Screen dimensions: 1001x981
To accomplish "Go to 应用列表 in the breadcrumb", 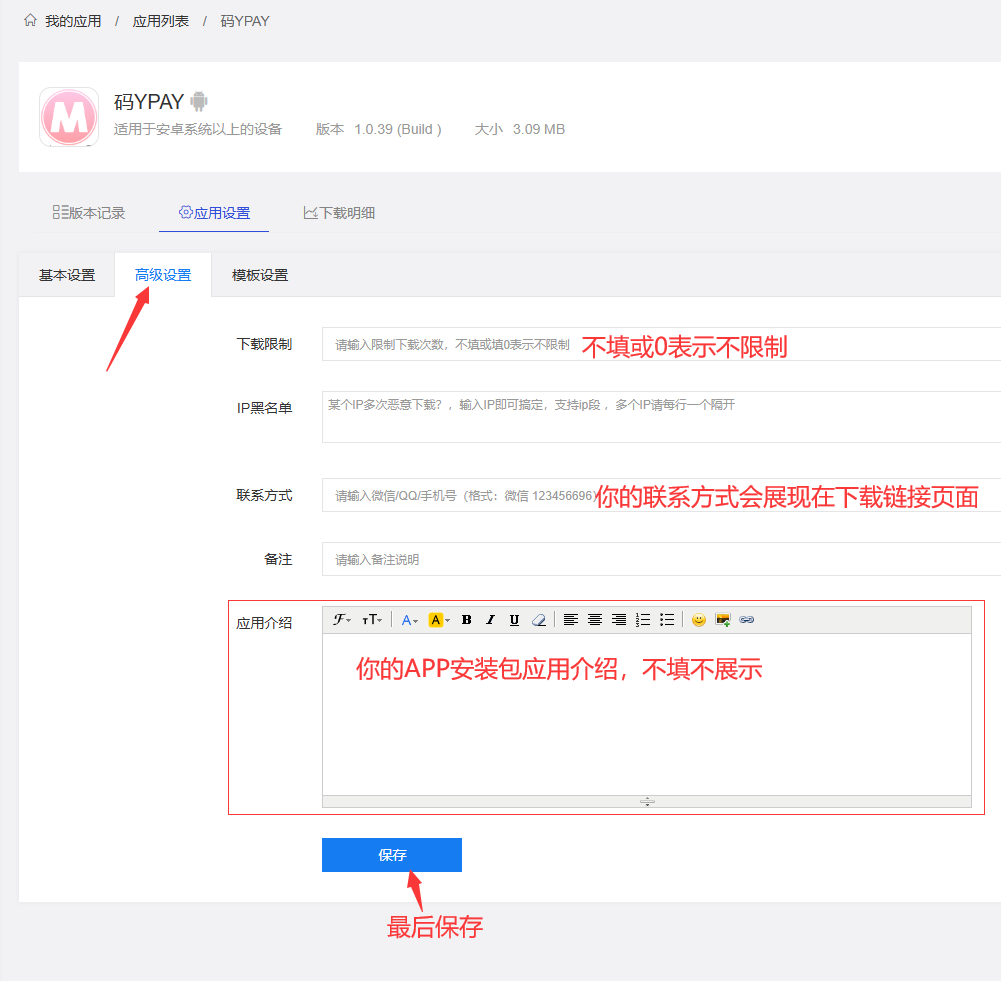I will [161, 21].
